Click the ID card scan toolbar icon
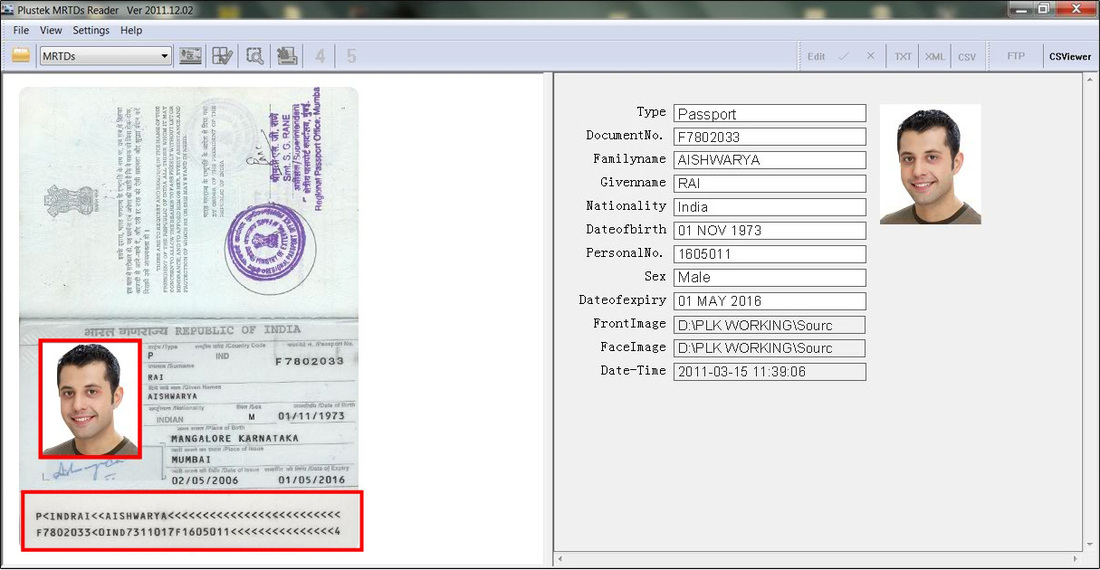1100x570 pixels. click(x=190, y=56)
